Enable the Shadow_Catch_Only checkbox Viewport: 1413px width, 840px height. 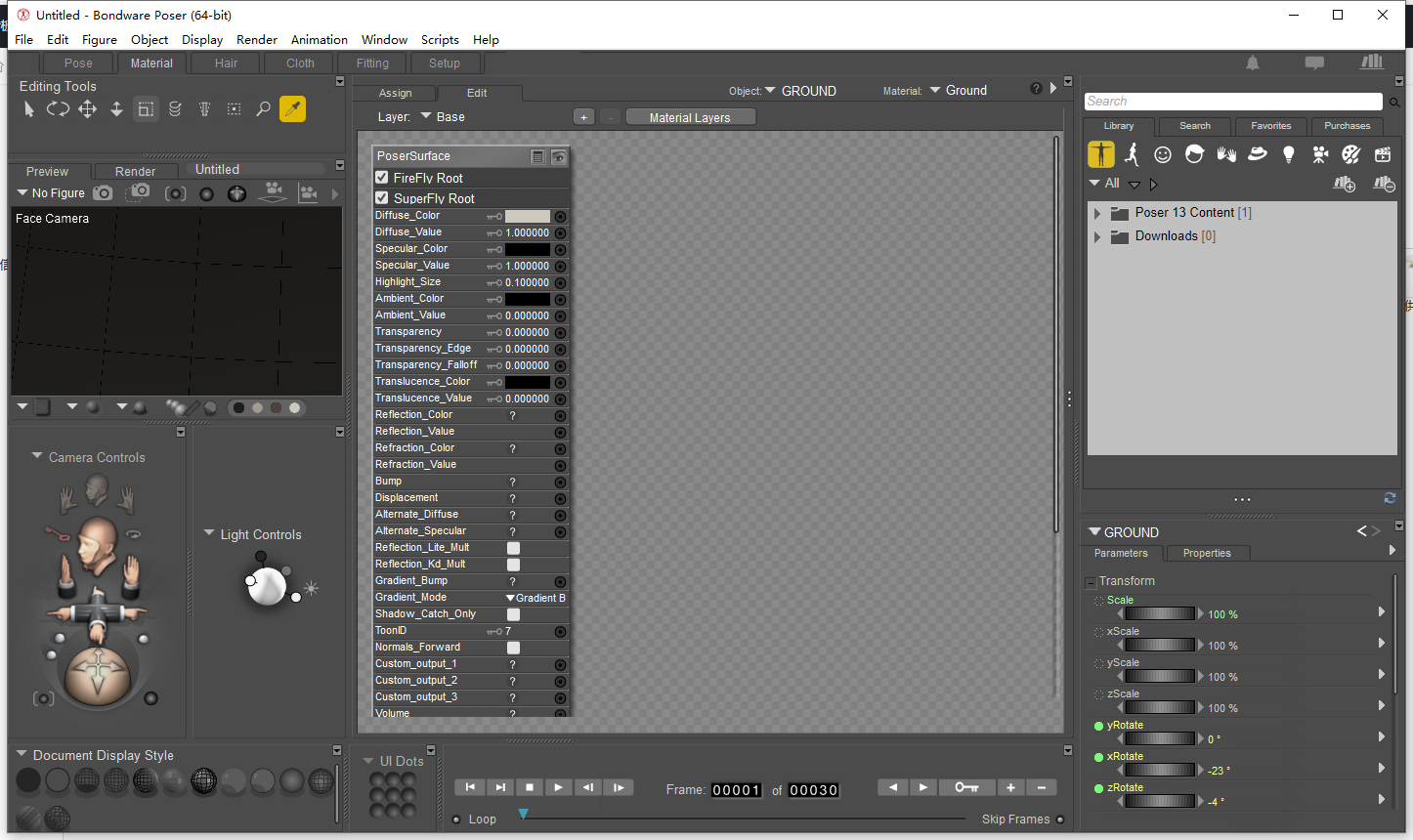click(x=513, y=614)
